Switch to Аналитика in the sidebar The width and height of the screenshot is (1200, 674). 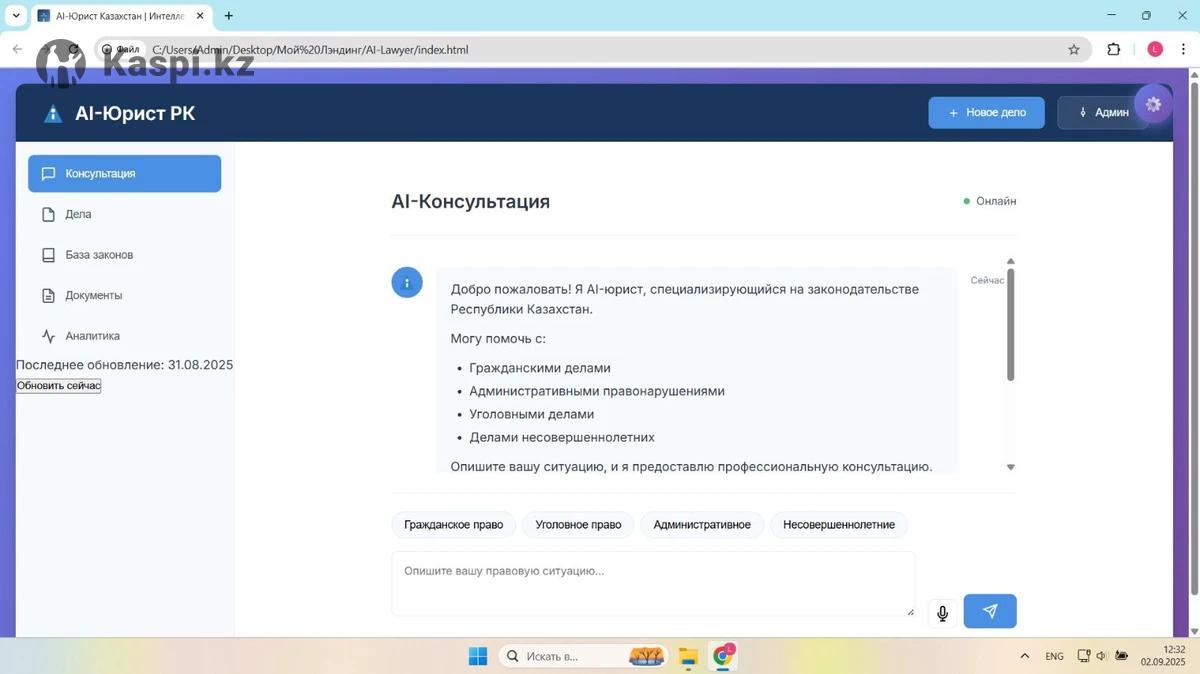click(x=92, y=336)
